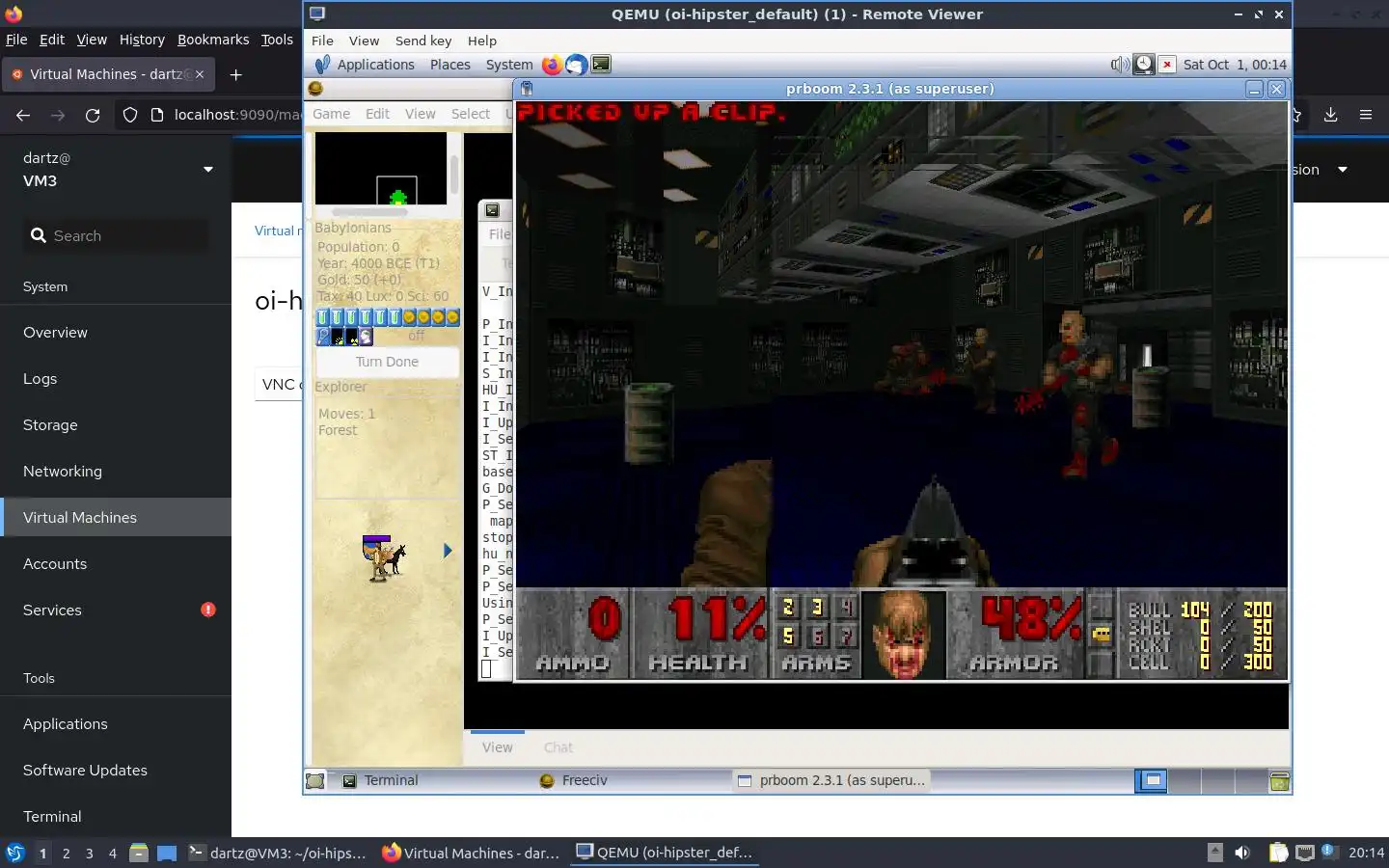1389x868 pixels.
Task: Open guest Places menu
Action: (450, 65)
